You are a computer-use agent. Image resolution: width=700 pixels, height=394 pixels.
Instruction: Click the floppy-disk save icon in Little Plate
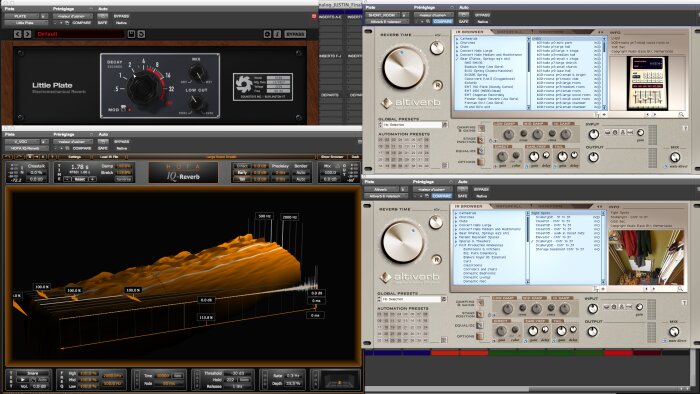click(131, 34)
